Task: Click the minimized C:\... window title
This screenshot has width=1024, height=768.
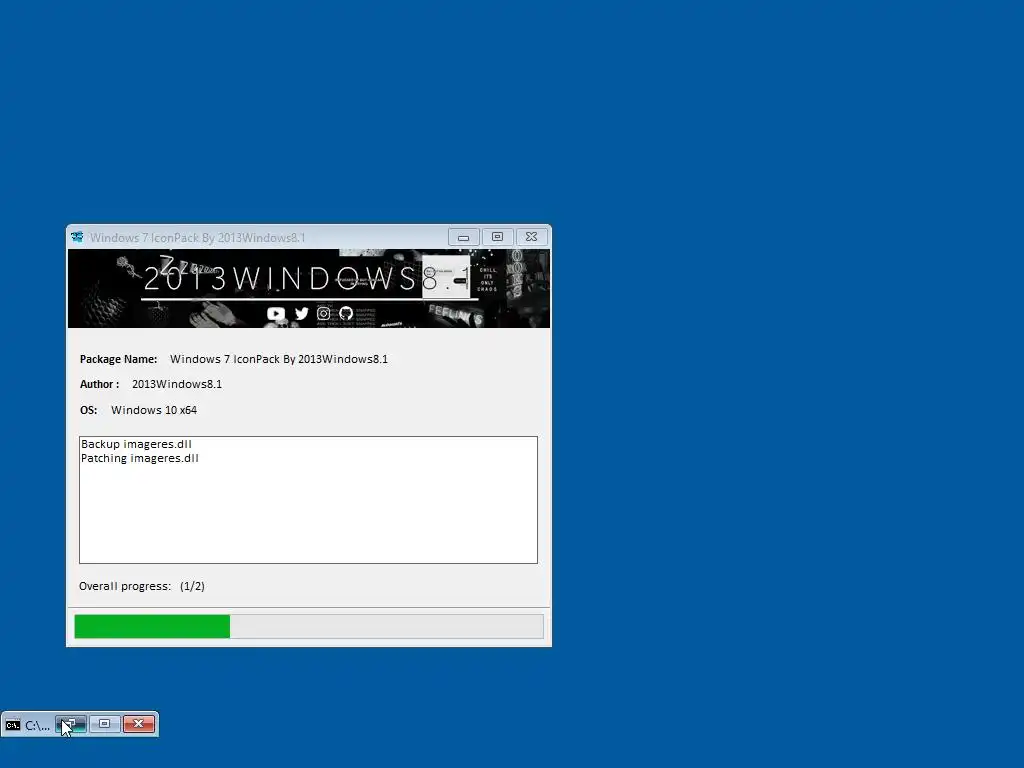Action: (x=38, y=726)
